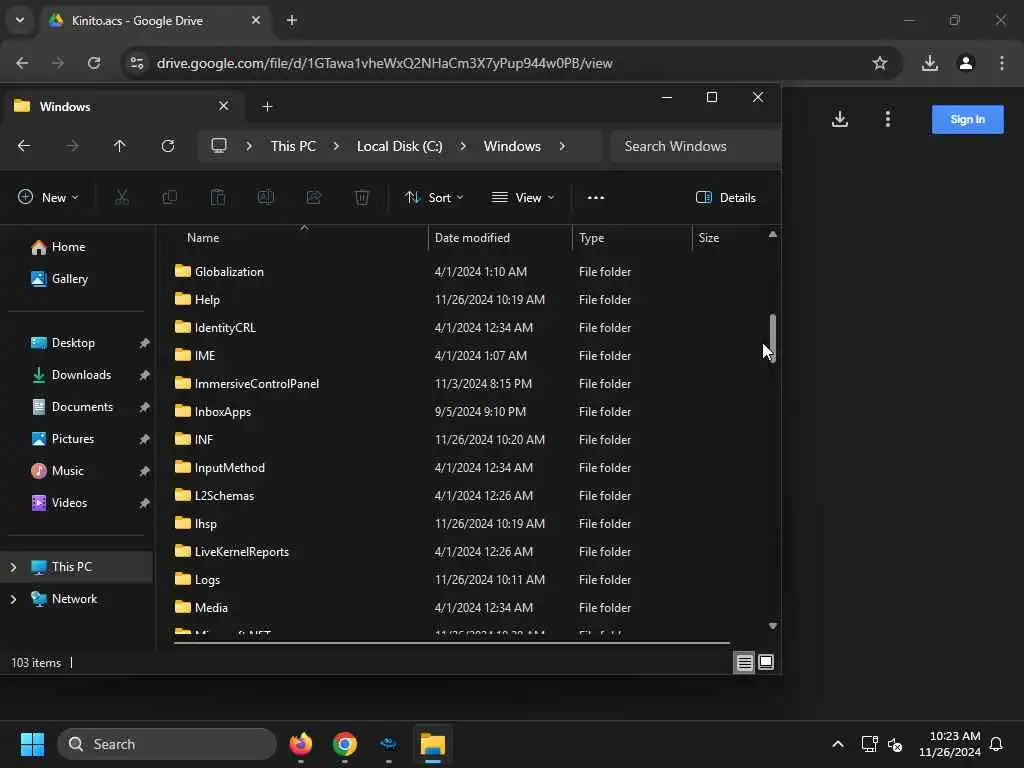
Task: Switch to large thumbnails view icon in status bar
Action: [x=766, y=662]
